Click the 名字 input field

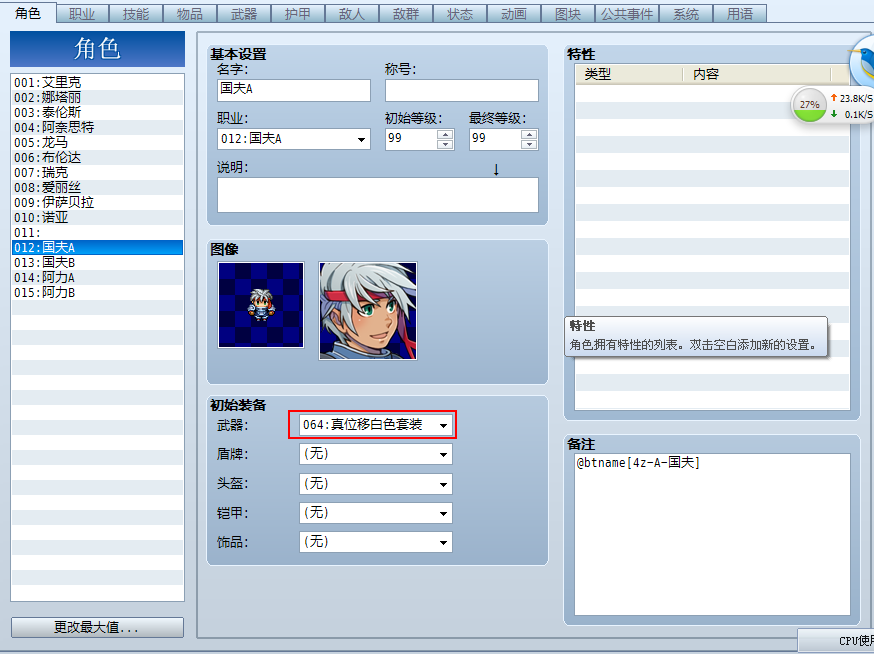(x=294, y=90)
